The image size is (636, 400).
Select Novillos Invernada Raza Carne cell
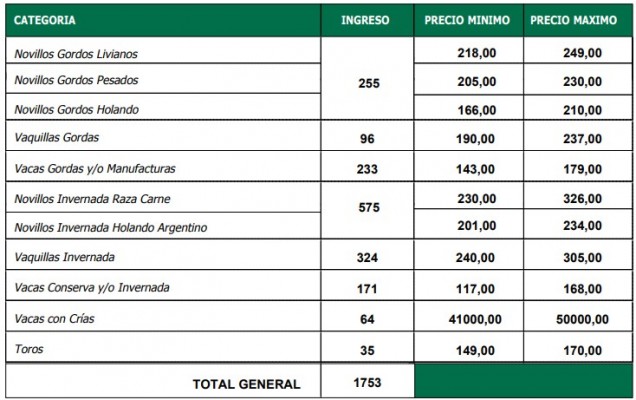pos(163,197)
